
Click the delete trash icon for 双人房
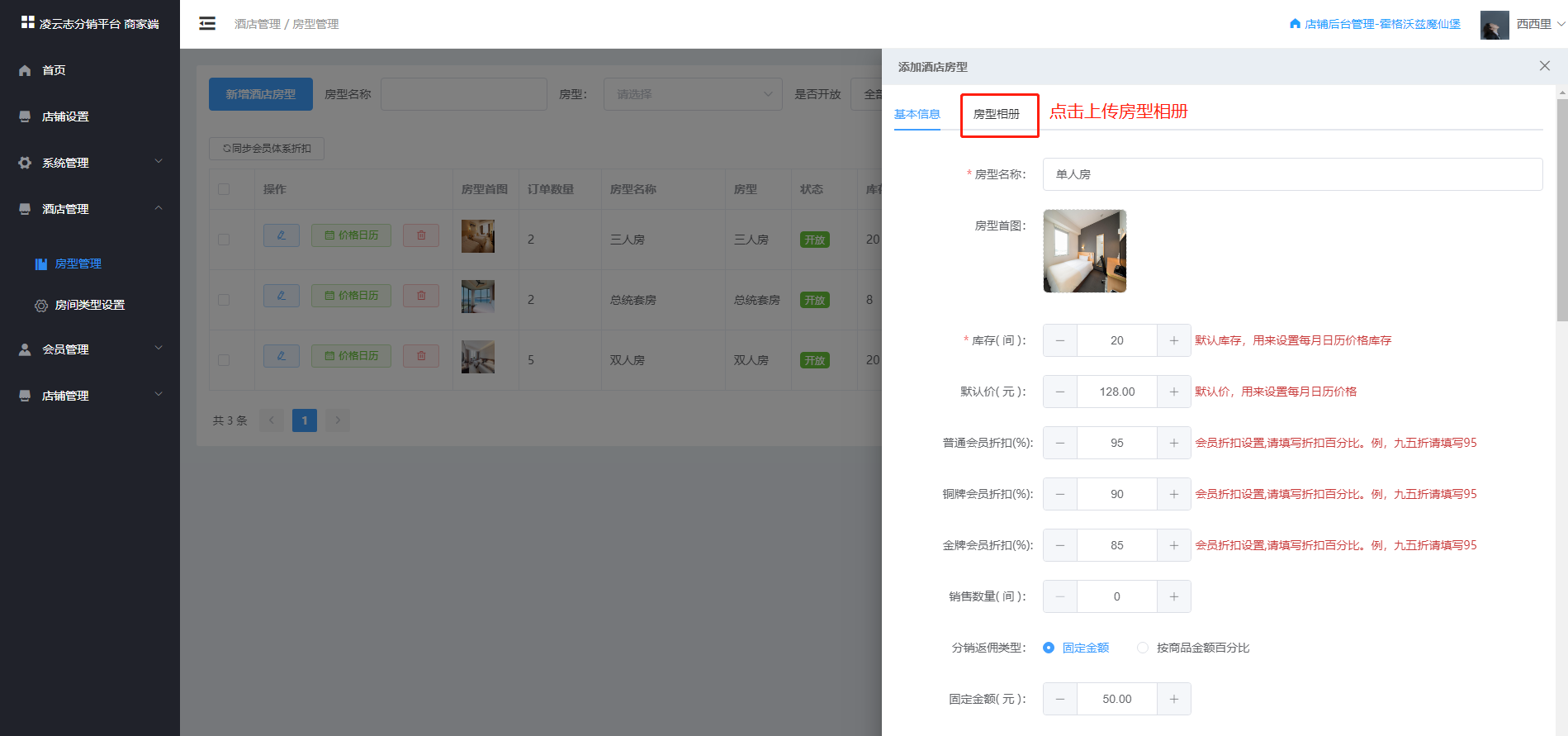pyautogui.click(x=421, y=356)
